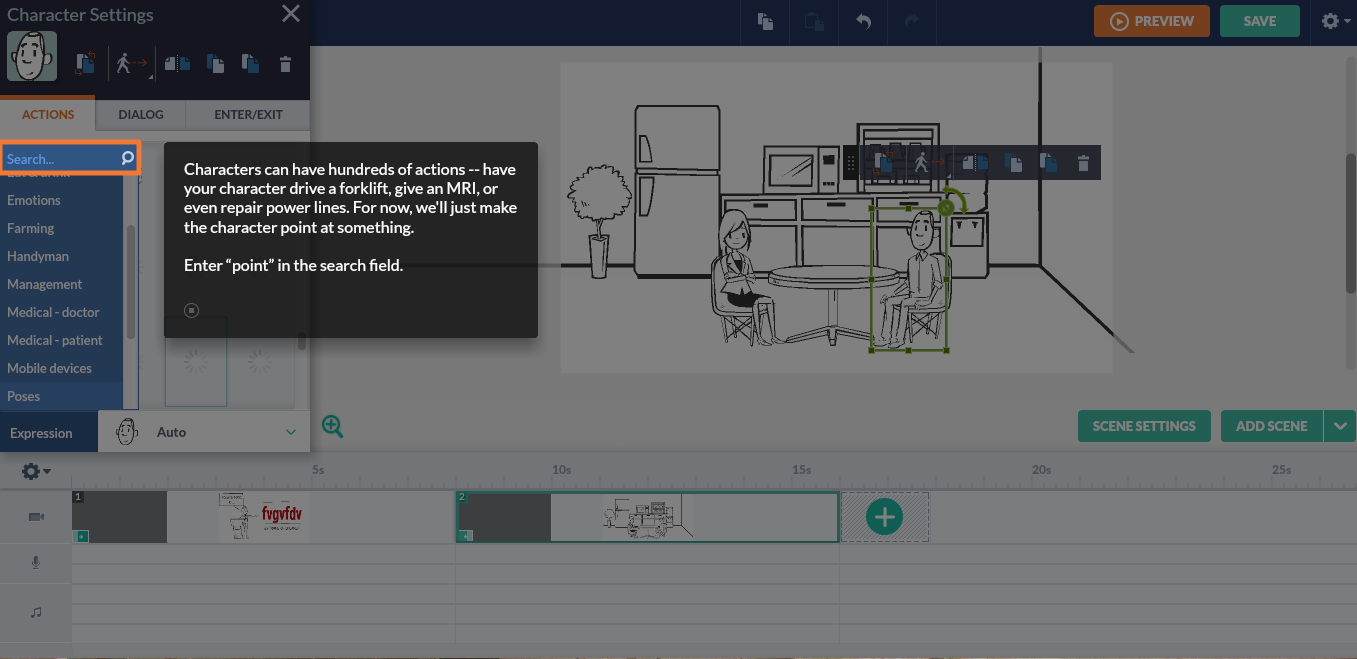The height and width of the screenshot is (659, 1357).
Task: Click the redo arrow in the top bar
Action: (x=912, y=21)
